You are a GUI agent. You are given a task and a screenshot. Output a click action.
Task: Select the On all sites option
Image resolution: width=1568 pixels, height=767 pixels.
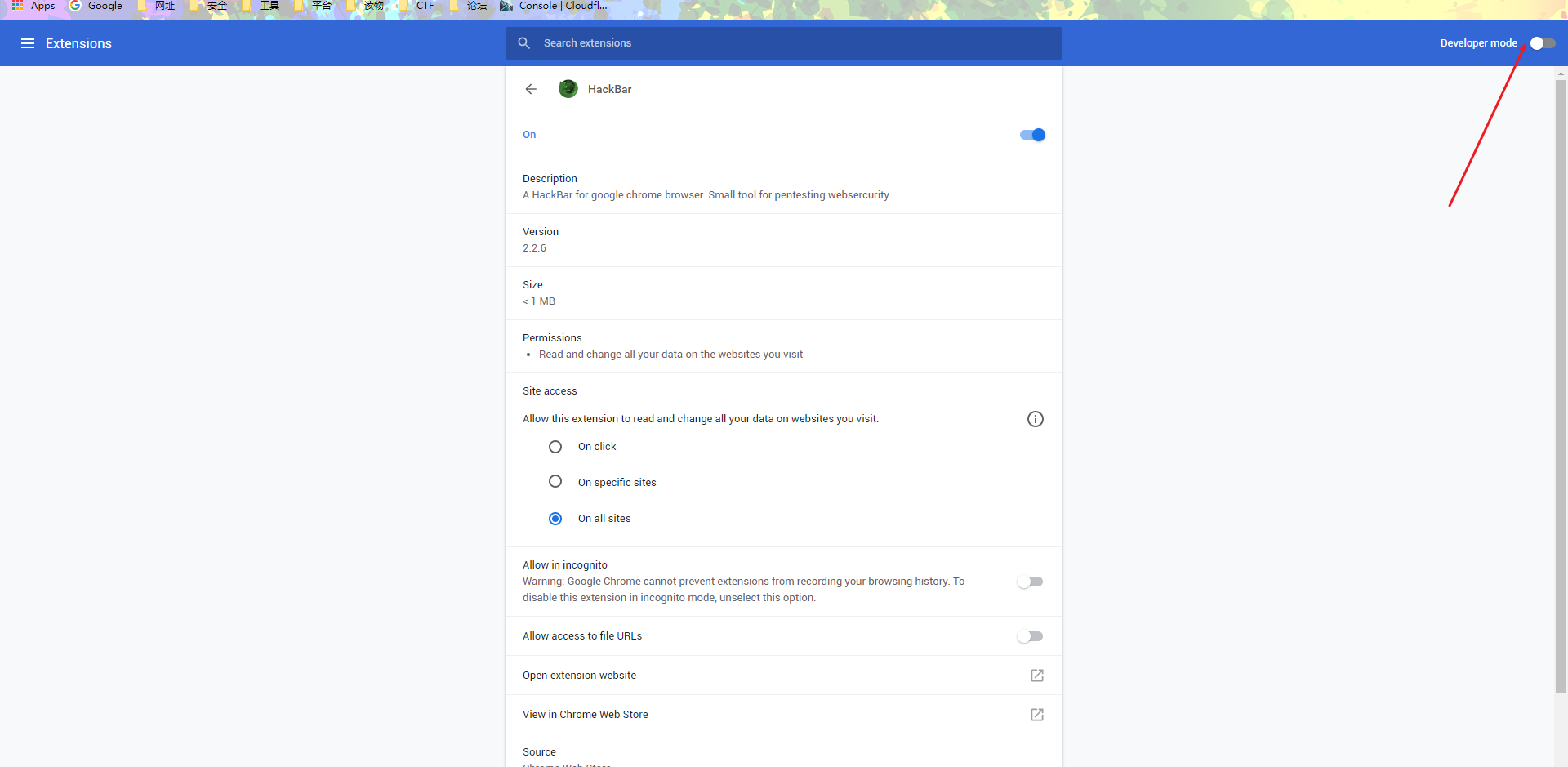[555, 519]
